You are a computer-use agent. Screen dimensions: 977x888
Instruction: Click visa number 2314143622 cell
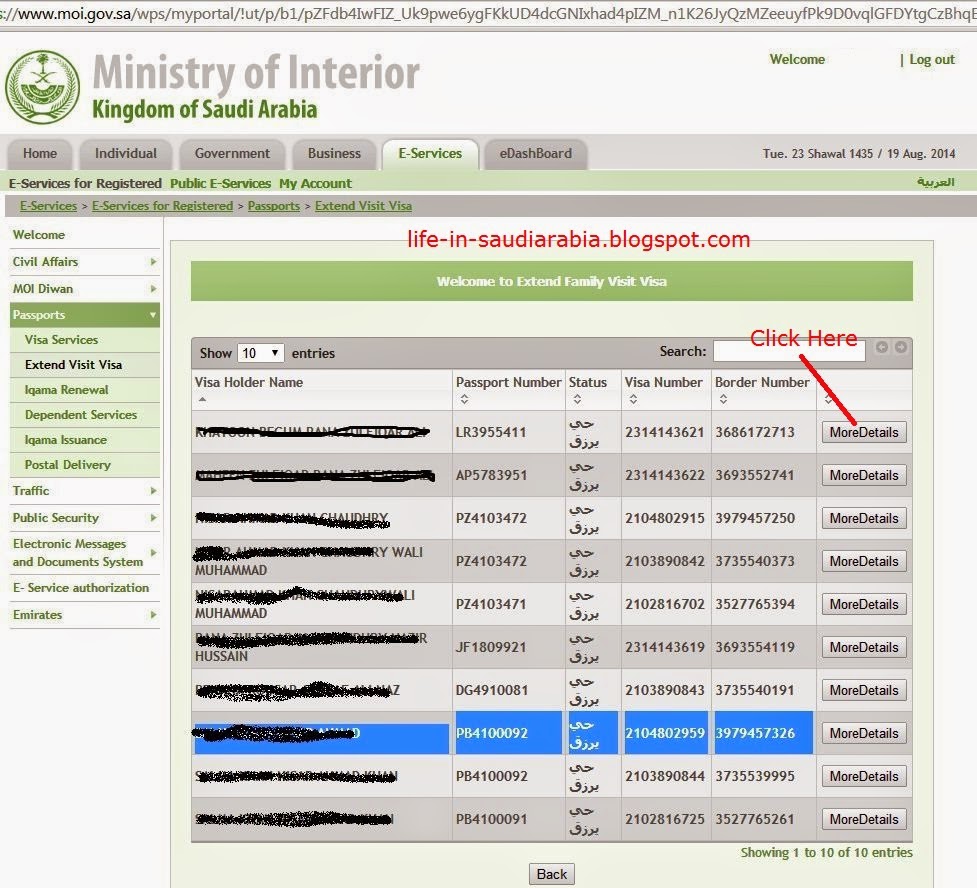coord(665,475)
